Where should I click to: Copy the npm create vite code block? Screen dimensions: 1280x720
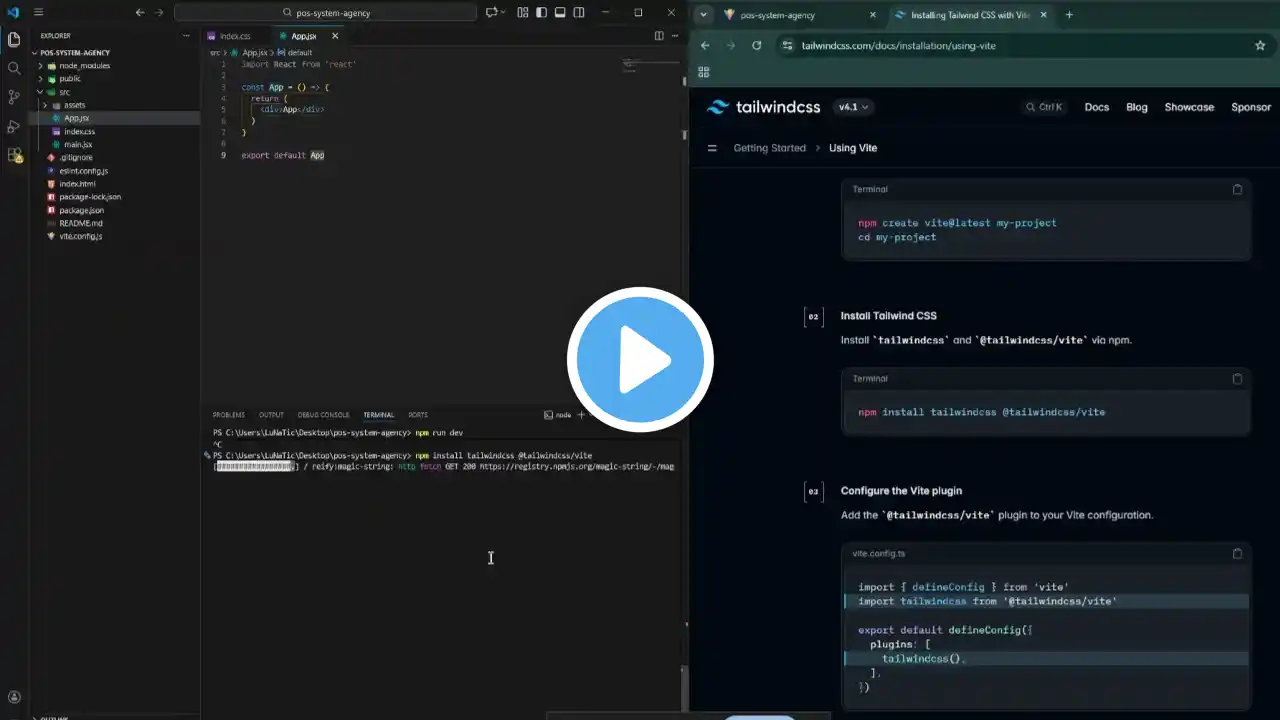1237,189
